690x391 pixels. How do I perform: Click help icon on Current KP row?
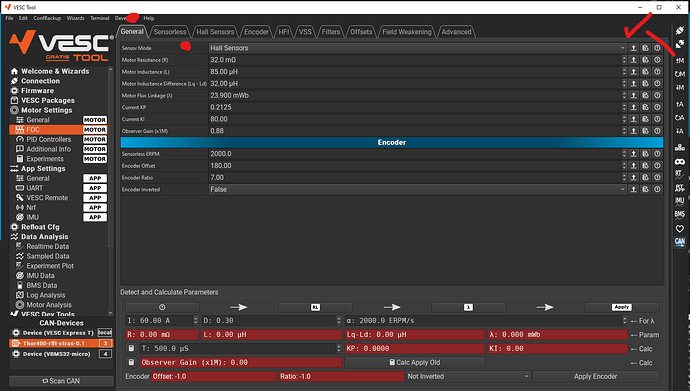657,107
